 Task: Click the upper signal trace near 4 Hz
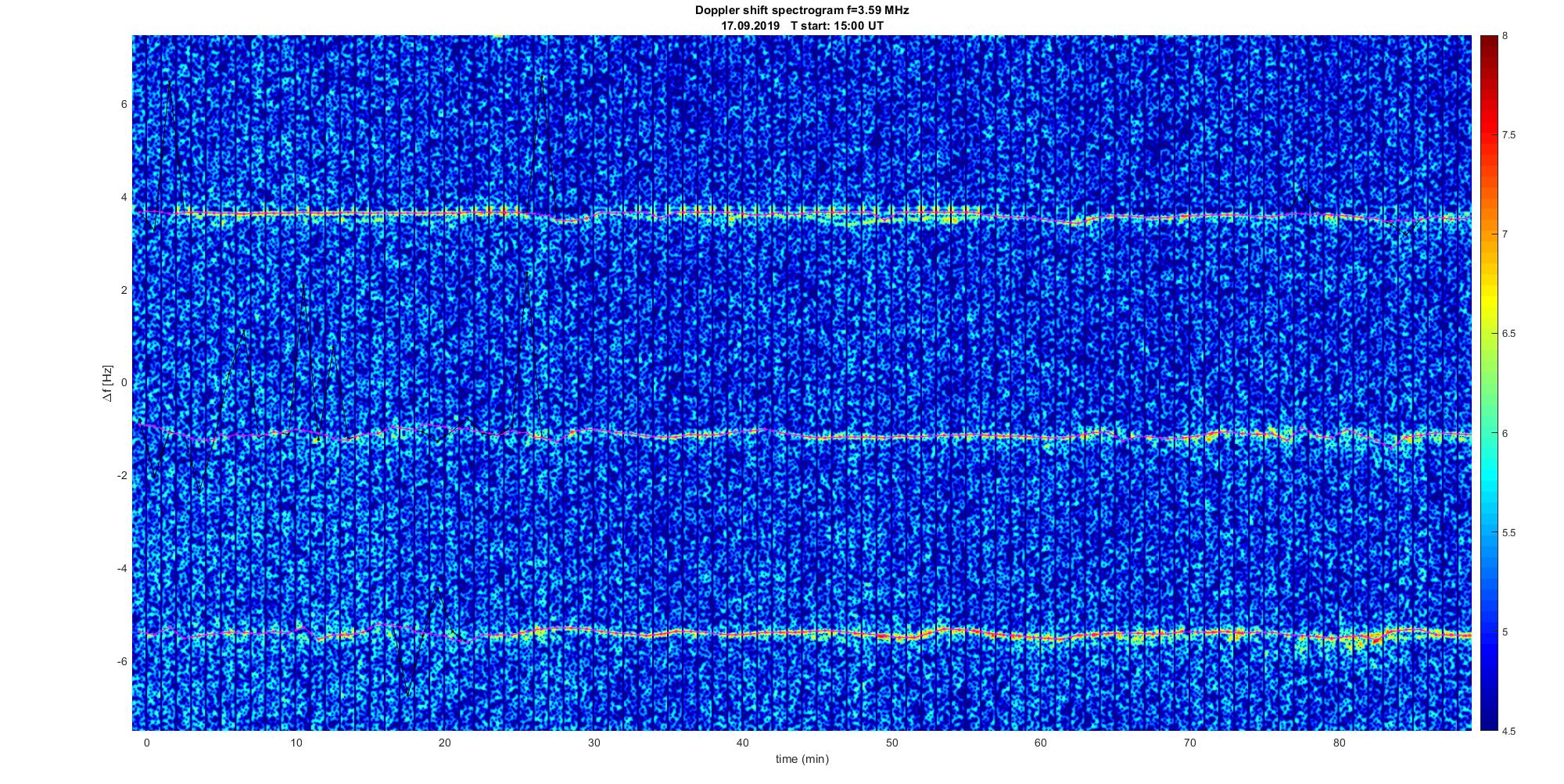[x=802, y=213]
